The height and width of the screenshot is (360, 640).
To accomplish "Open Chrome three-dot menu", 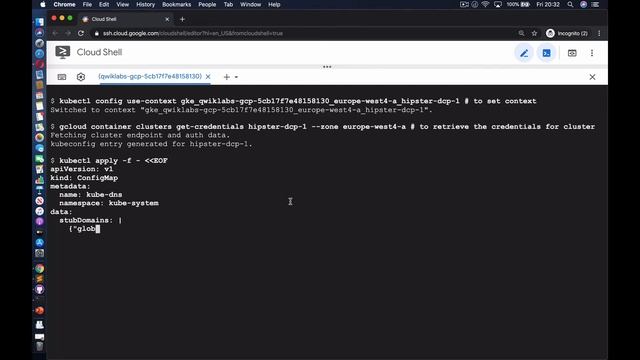I will tap(599, 33).
